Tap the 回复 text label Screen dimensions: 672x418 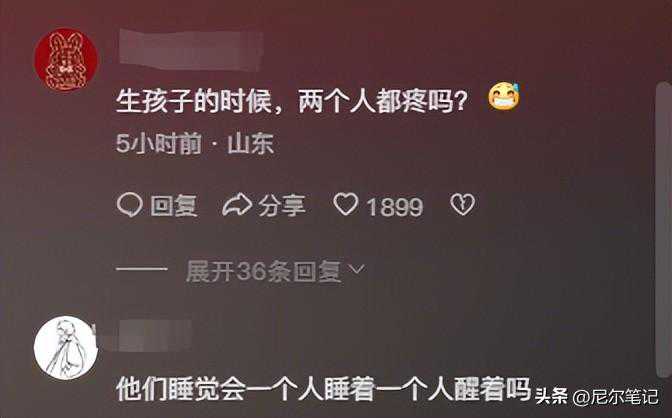[174, 206]
